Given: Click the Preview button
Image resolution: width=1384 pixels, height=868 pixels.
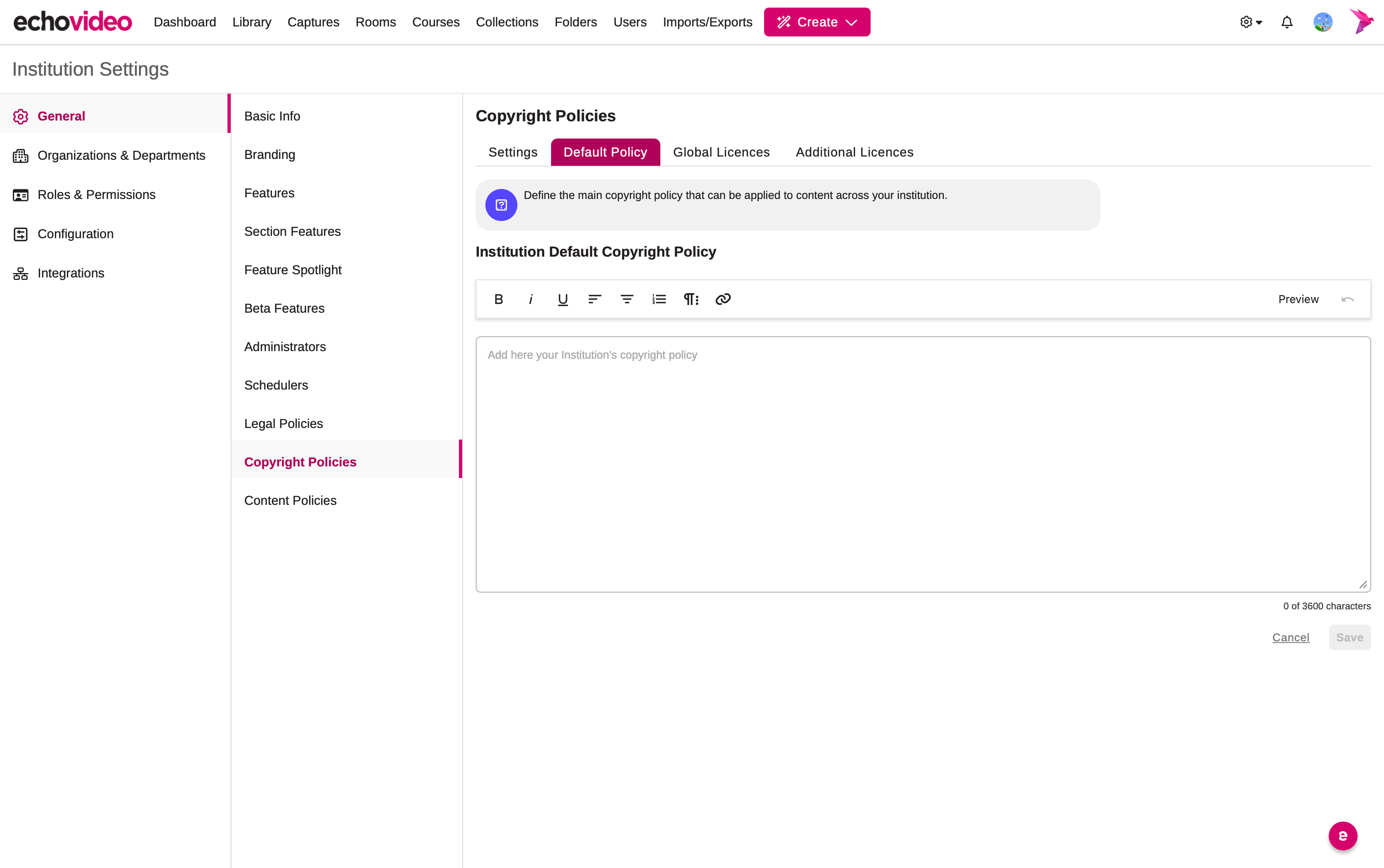Looking at the screenshot, I should [x=1298, y=299].
